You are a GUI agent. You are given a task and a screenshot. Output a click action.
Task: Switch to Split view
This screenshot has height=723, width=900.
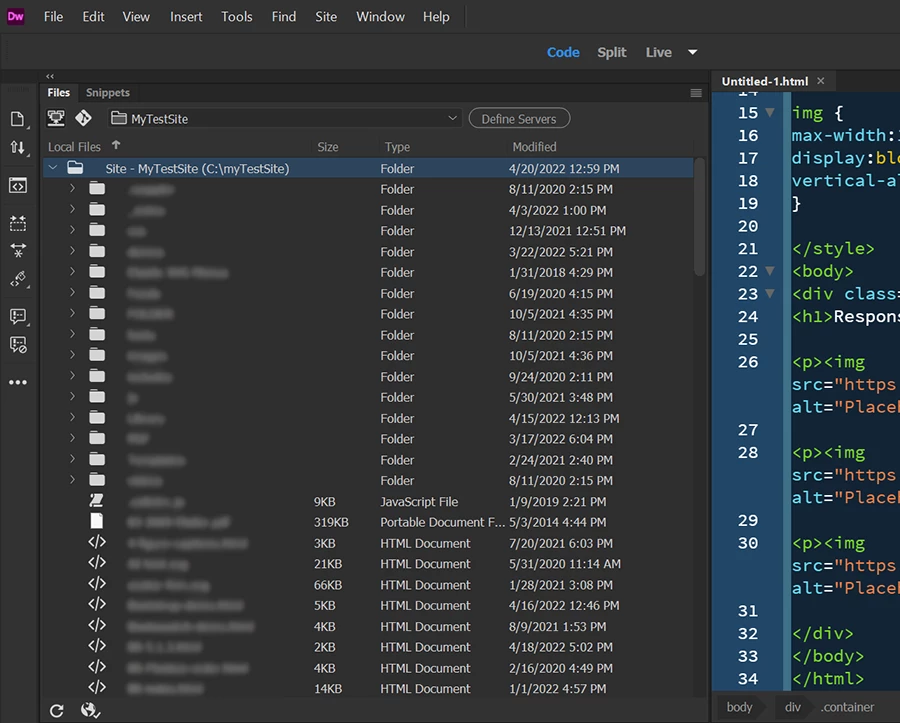pyautogui.click(x=611, y=52)
